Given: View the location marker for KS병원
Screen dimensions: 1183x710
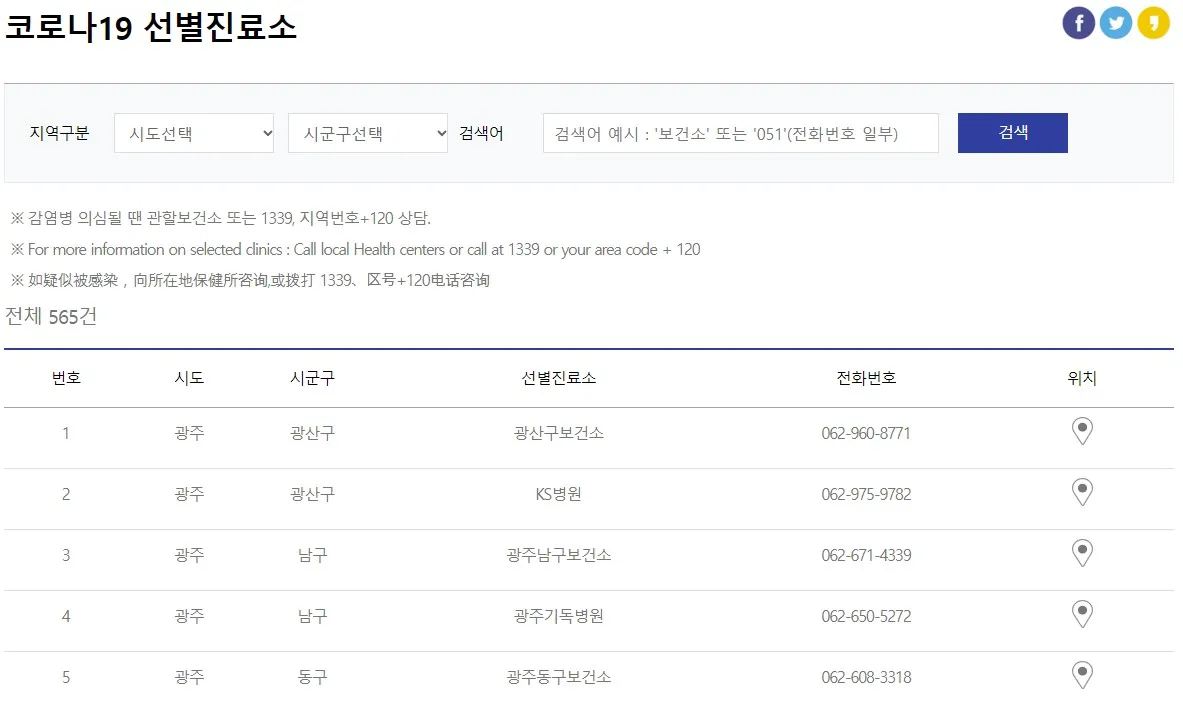Looking at the screenshot, I should [1082, 492].
